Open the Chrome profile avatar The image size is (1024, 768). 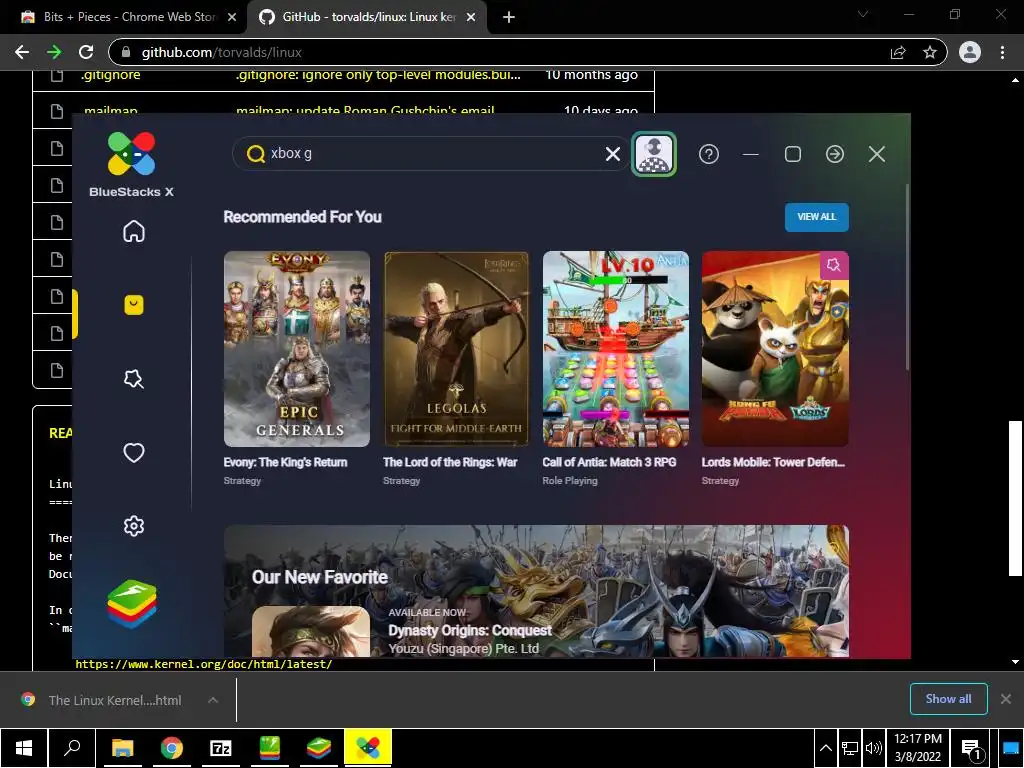[970, 52]
